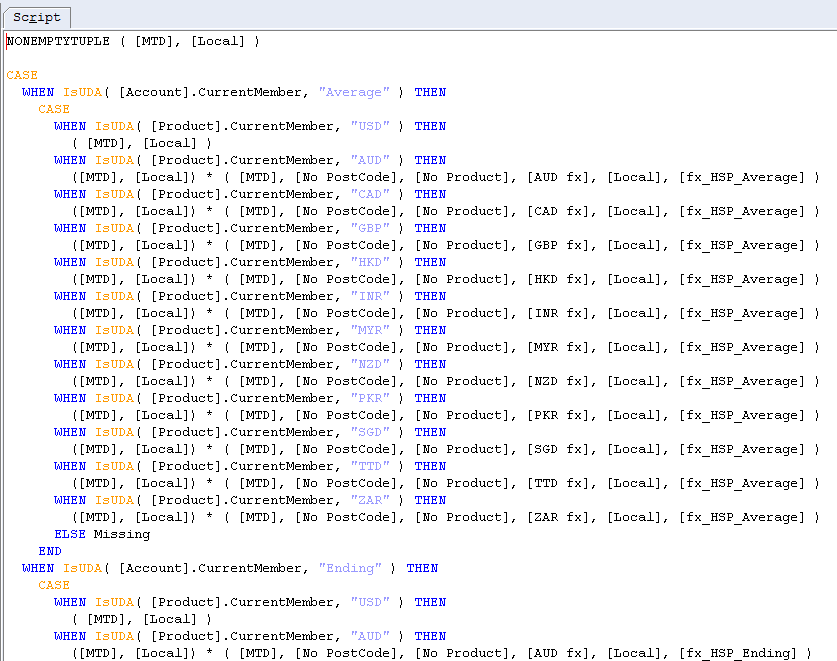The image size is (837, 661).
Task: Click the top-level orange CASE keyword
Action: click(22, 75)
